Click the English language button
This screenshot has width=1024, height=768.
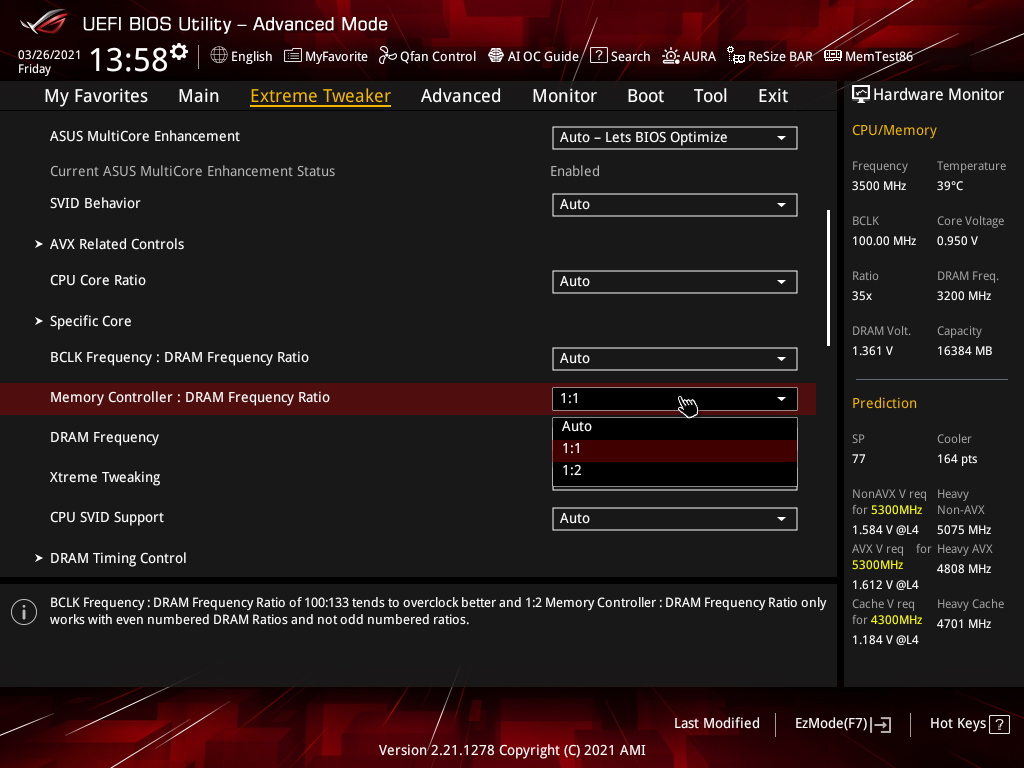tap(241, 56)
